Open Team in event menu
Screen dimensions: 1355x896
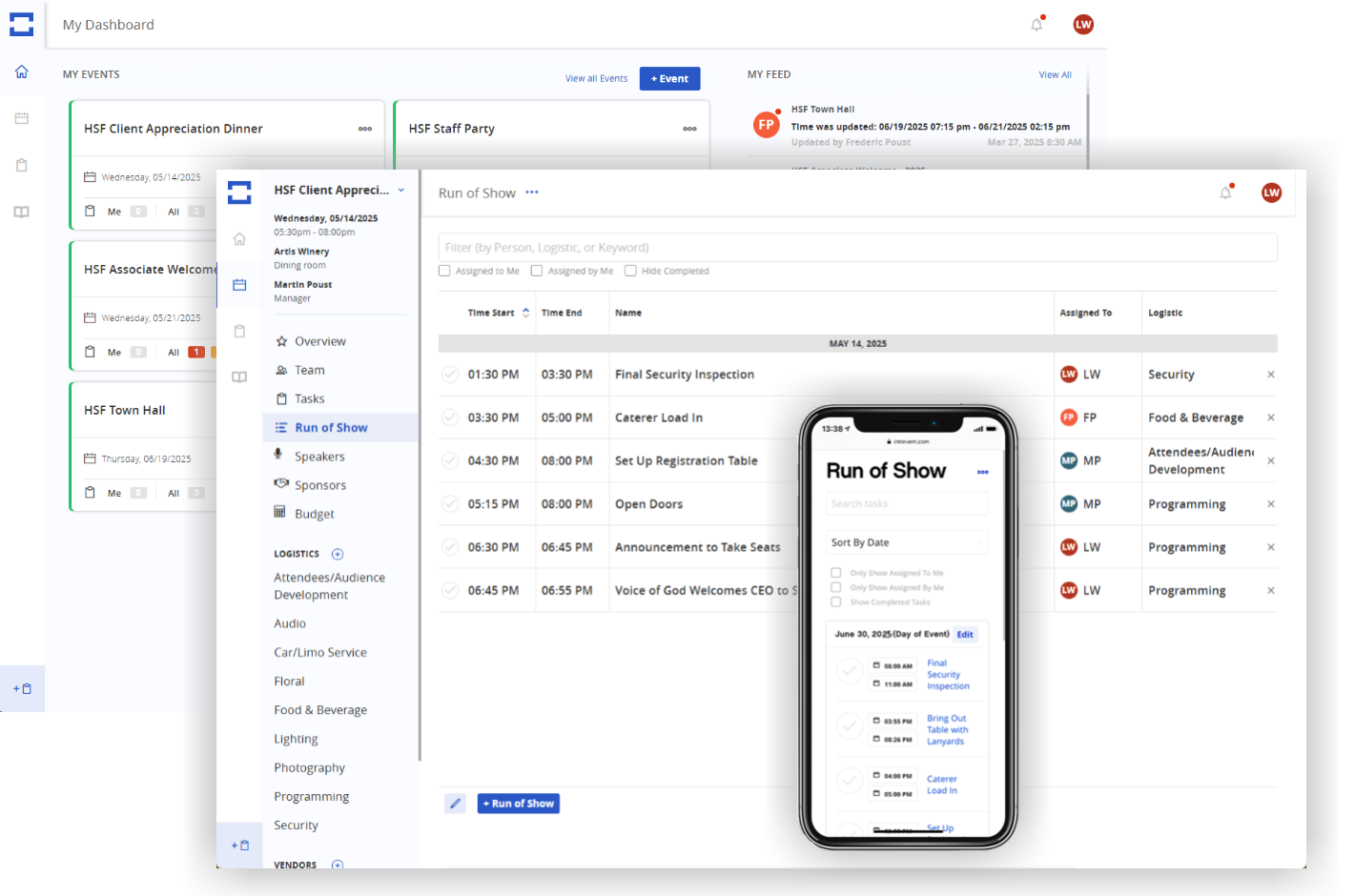point(309,370)
